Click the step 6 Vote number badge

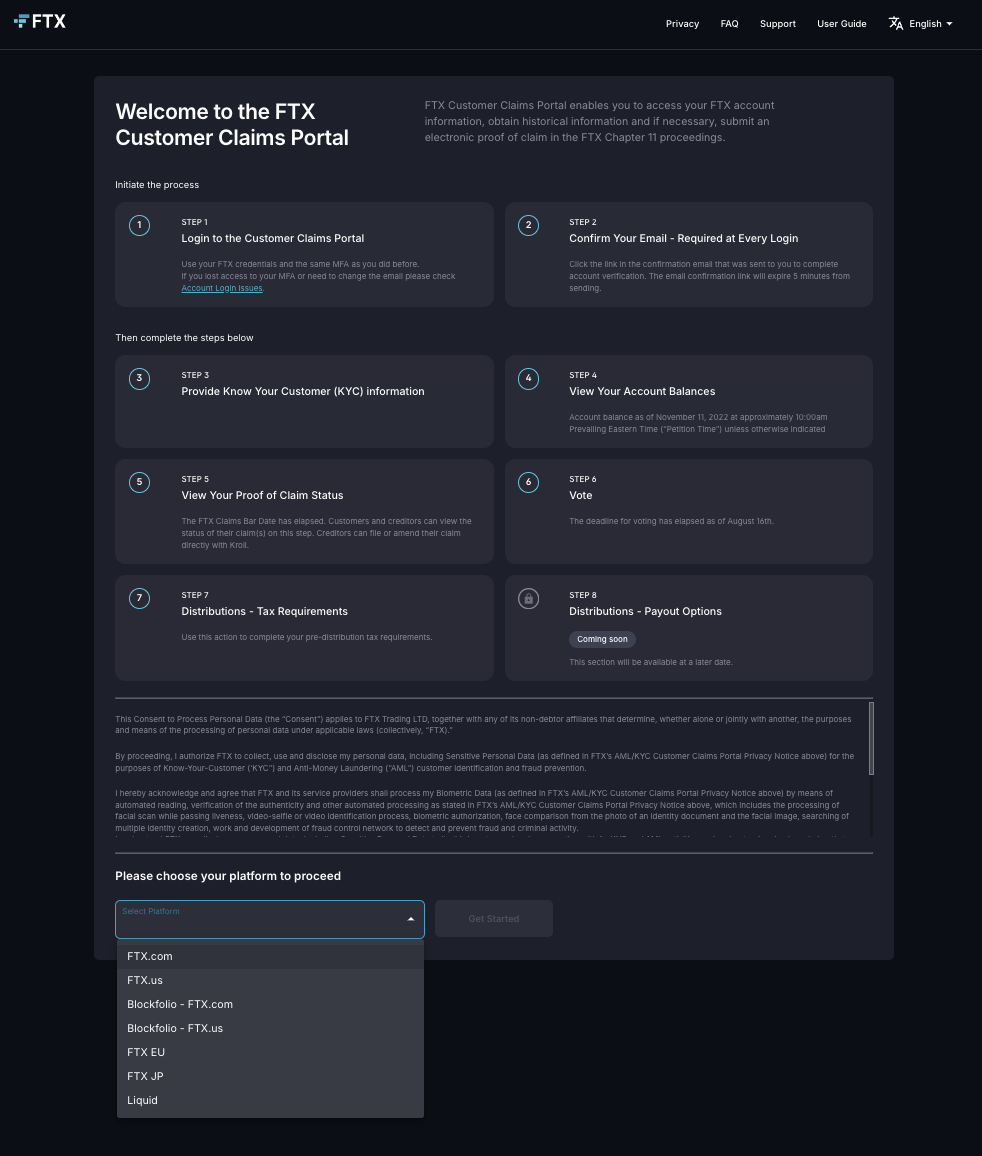pos(529,482)
